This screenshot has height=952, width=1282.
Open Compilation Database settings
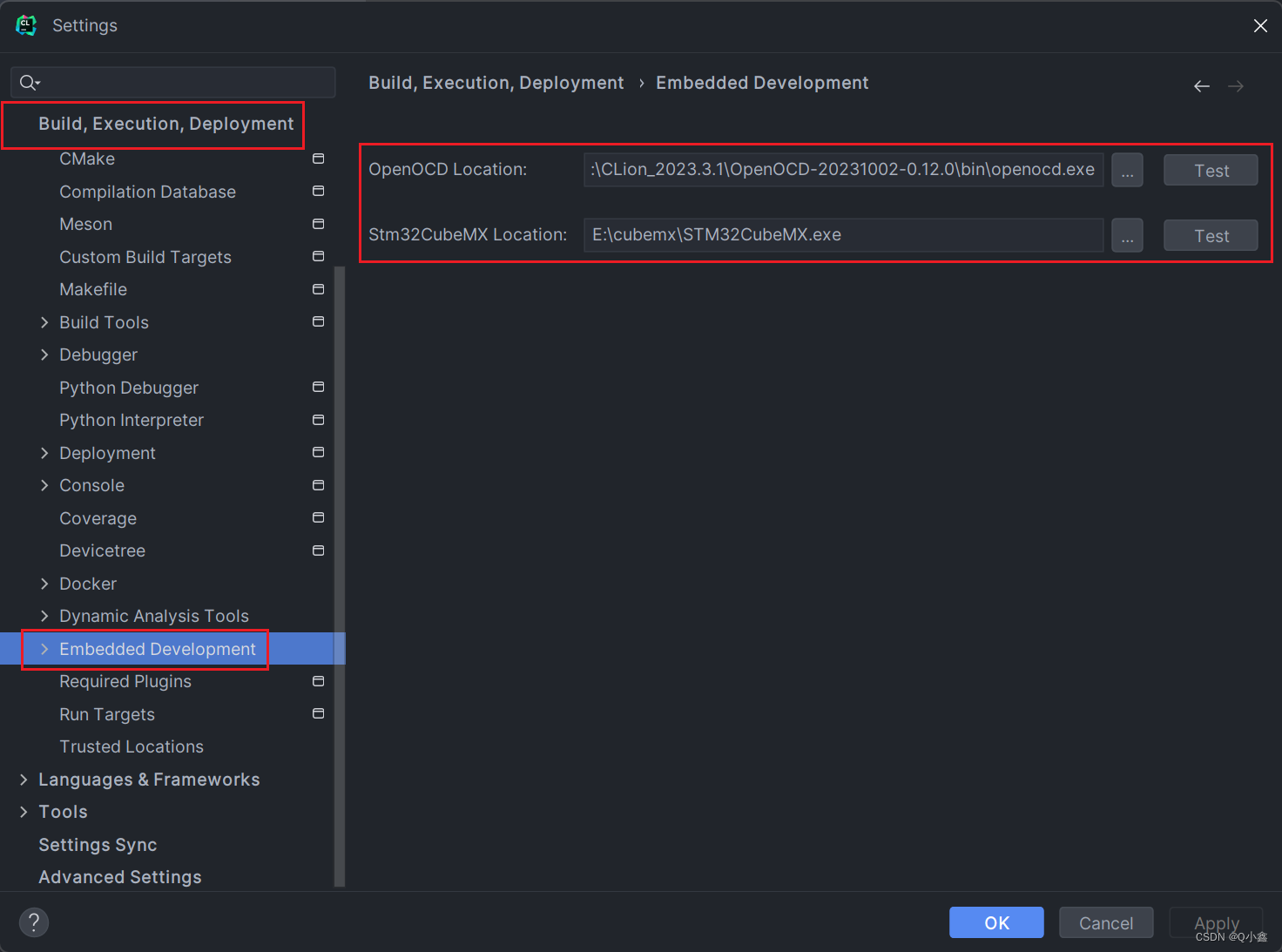147,192
